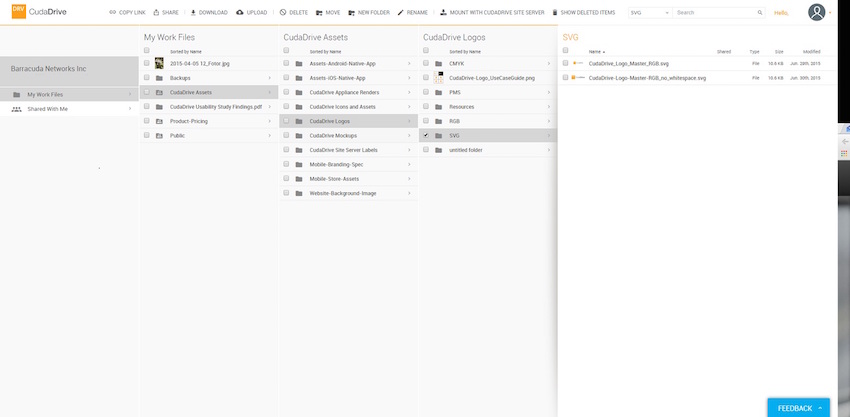The height and width of the screenshot is (417, 850).
Task: Click the Product-Pricing folder icon
Action: point(159,121)
